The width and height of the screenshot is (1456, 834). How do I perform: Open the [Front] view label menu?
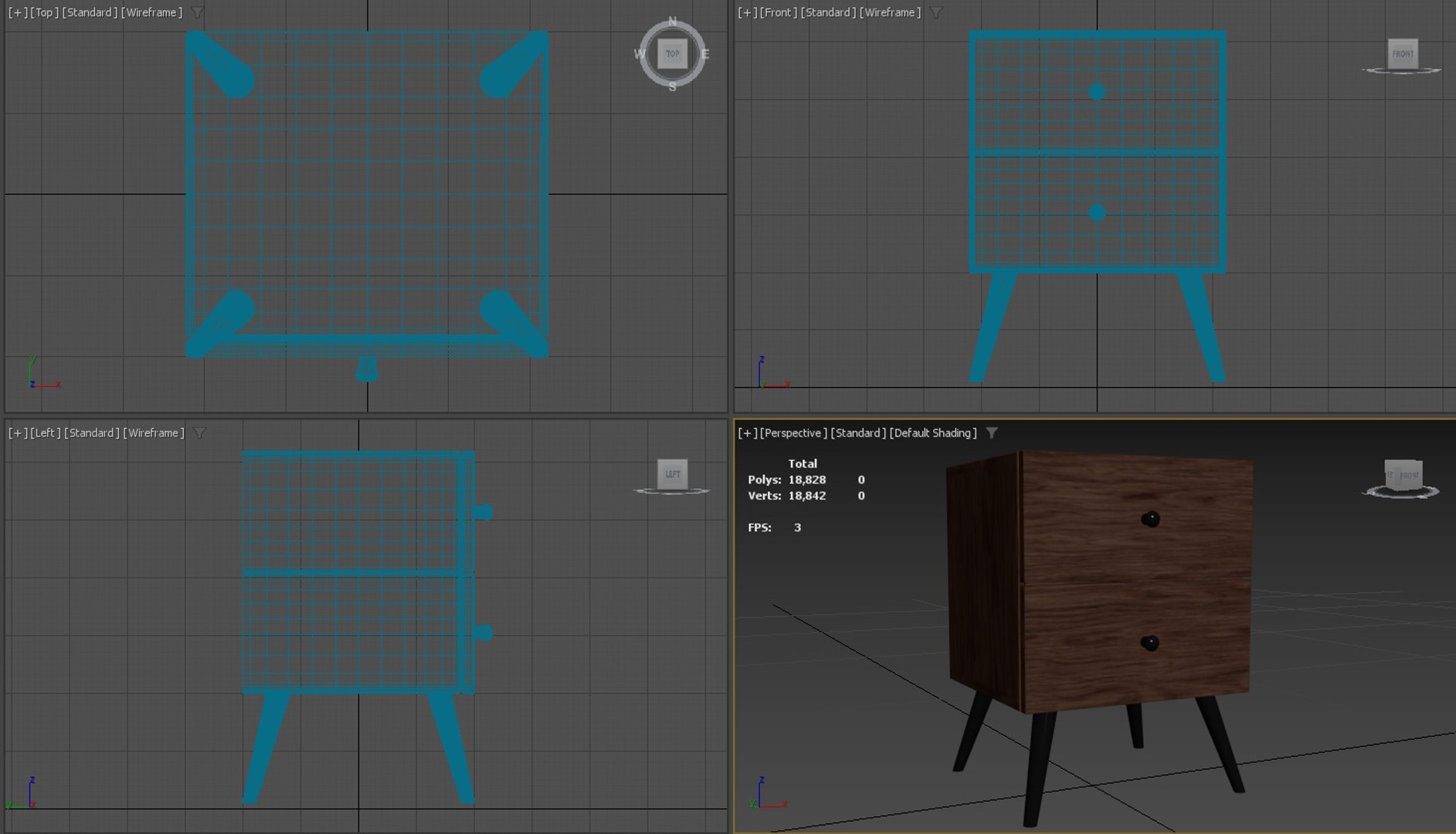(x=779, y=12)
